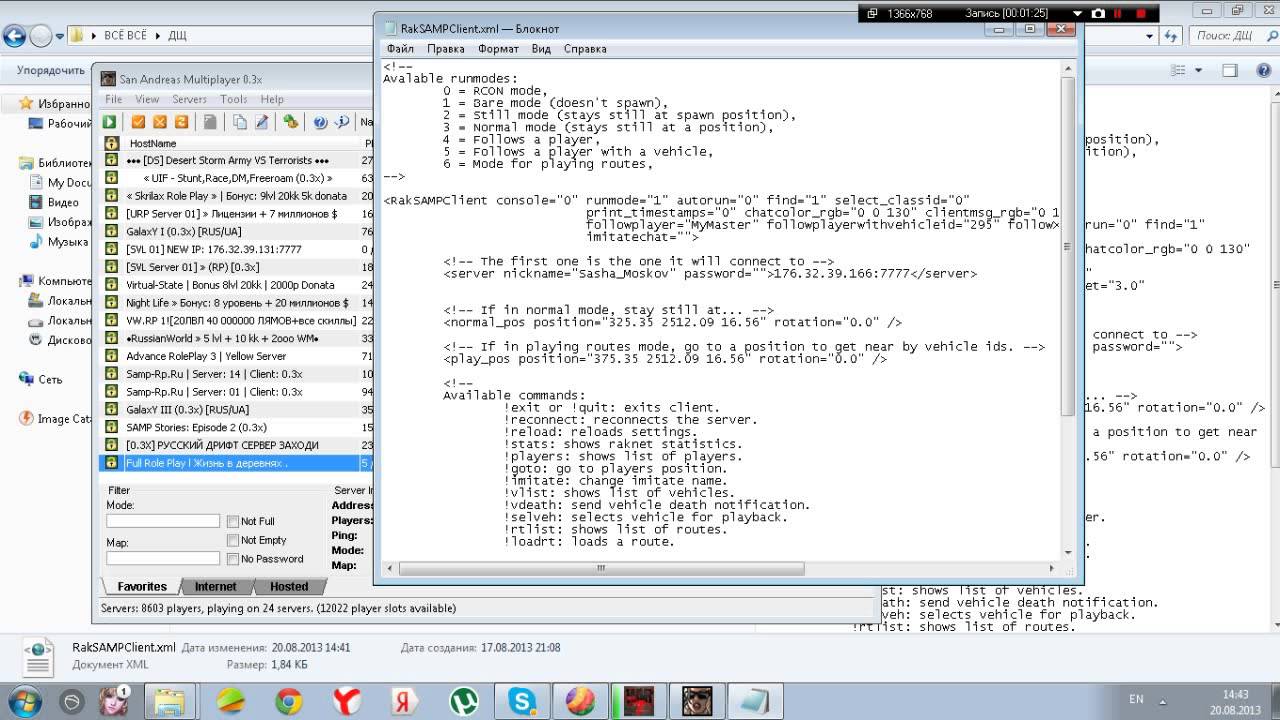This screenshot has height=720, width=1280.
Task: Stop the recording with red square icon
Action: coord(1142,14)
